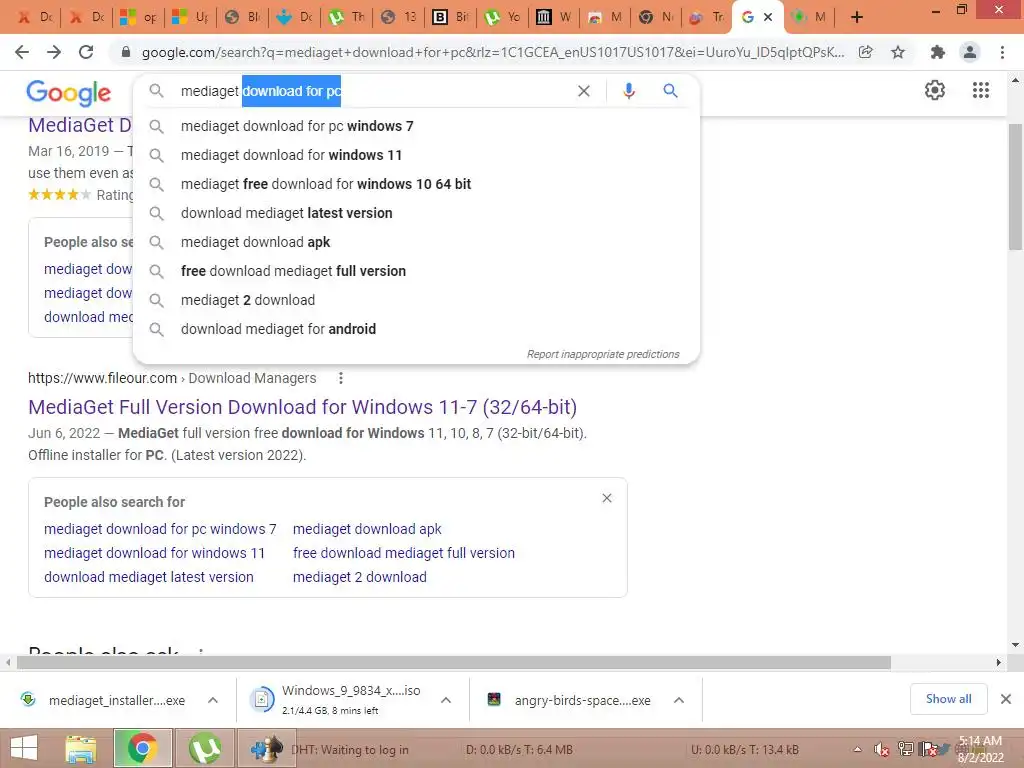
Task: Open File Explorer from the taskbar
Action: point(80,749)
